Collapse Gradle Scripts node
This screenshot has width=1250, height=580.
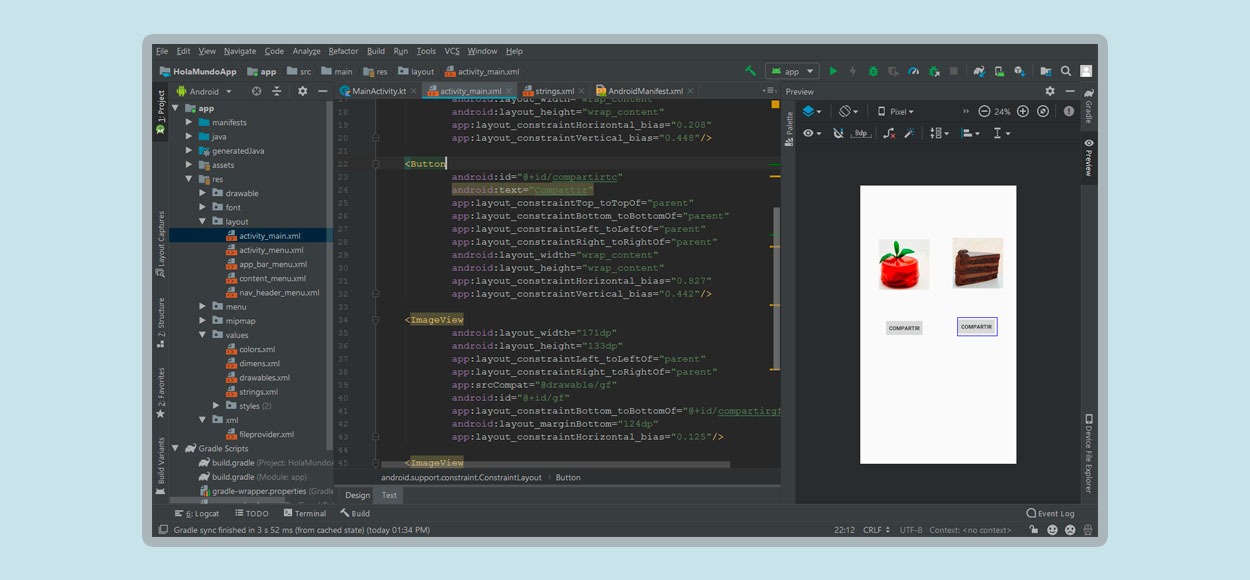point(176,448)
